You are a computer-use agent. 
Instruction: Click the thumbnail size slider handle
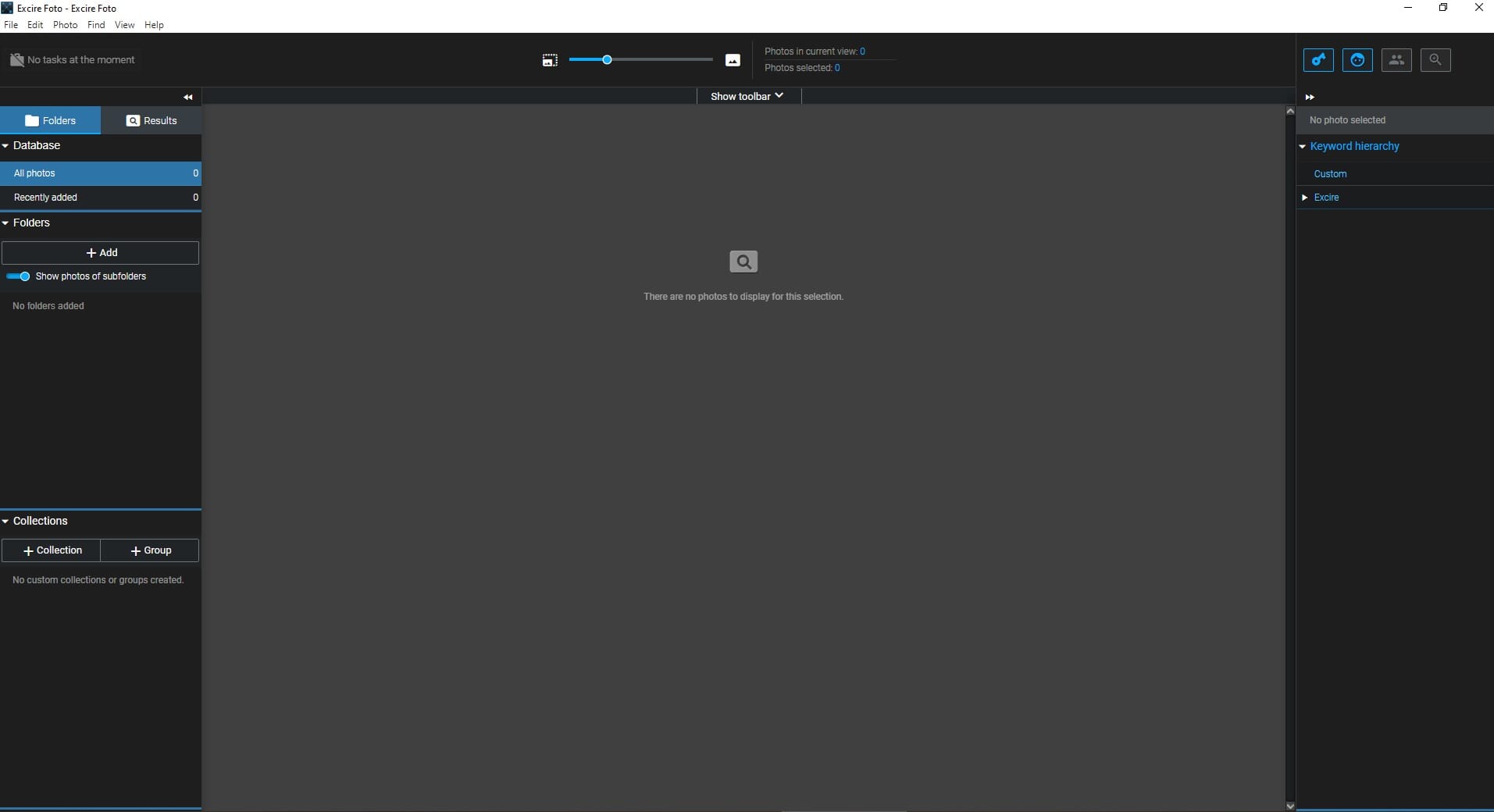pos(607,60)
